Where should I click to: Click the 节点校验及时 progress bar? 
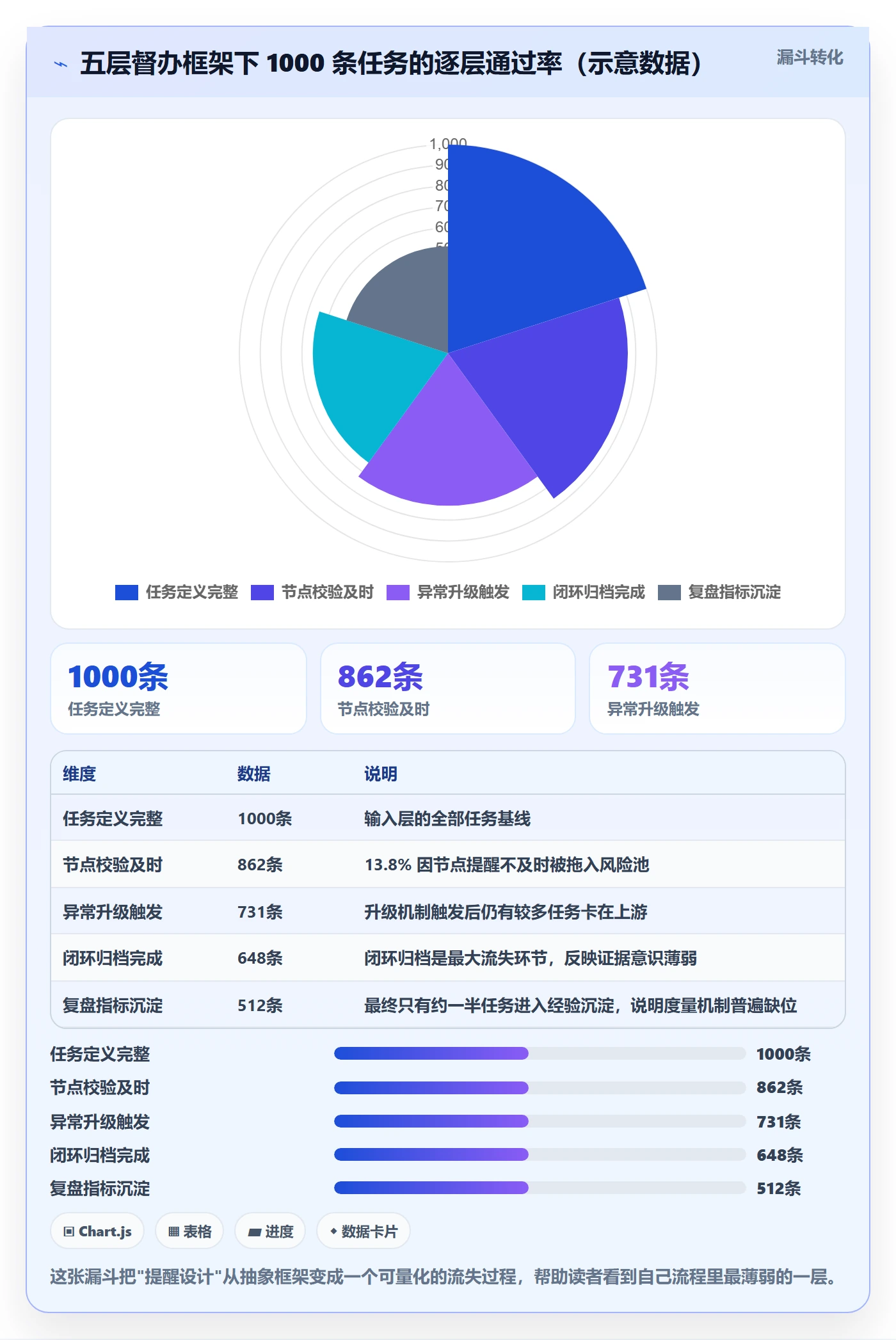pyautogui.click(x=540, y=1087)
